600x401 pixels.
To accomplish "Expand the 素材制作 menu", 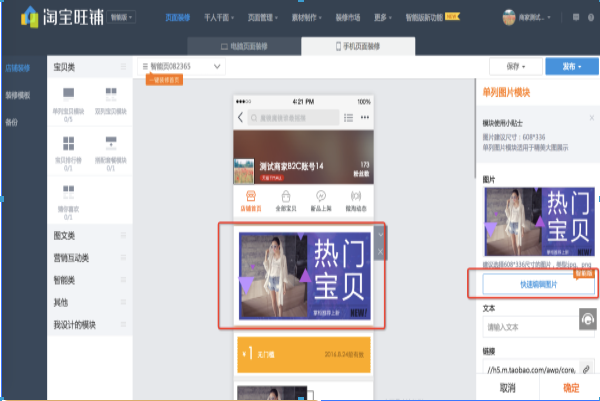I will (307, 18).
